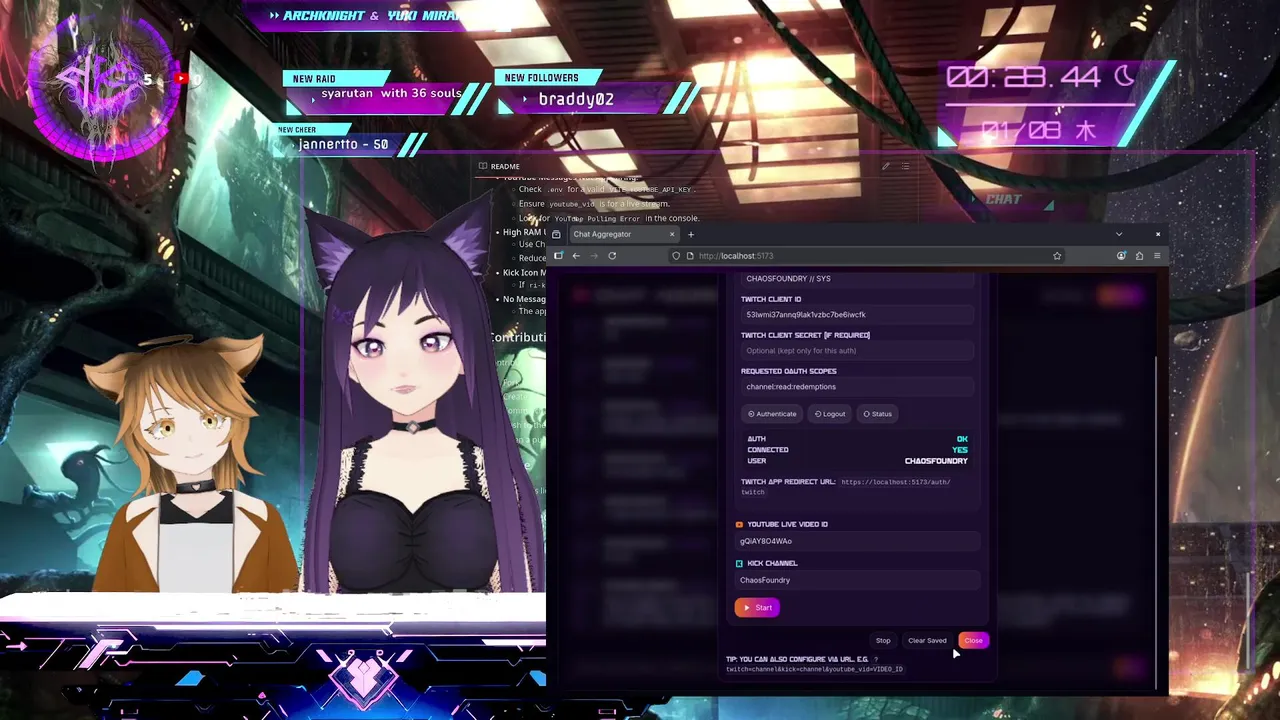This screenshot has width=1280, height=720.
Task: Select the Chat Aggregator tab
Action: pyautogui.click(x=623, y=234)
